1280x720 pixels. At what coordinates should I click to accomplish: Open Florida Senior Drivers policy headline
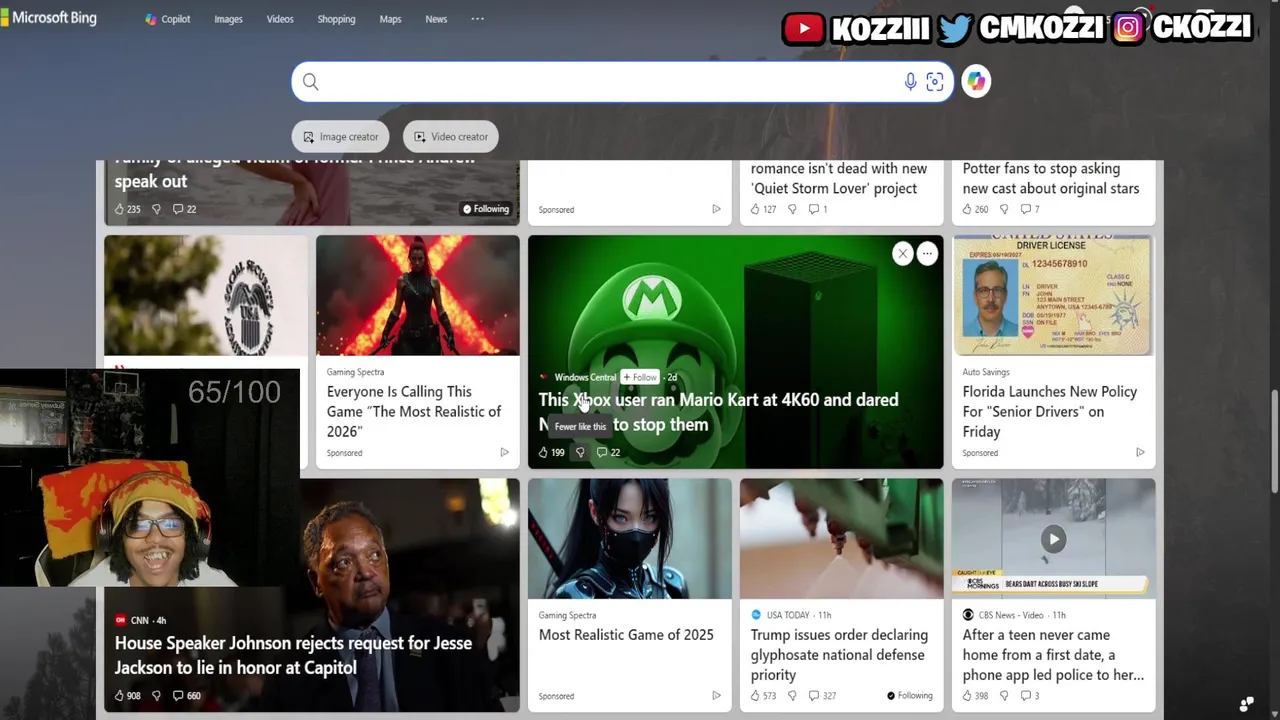pos(1050,411)
